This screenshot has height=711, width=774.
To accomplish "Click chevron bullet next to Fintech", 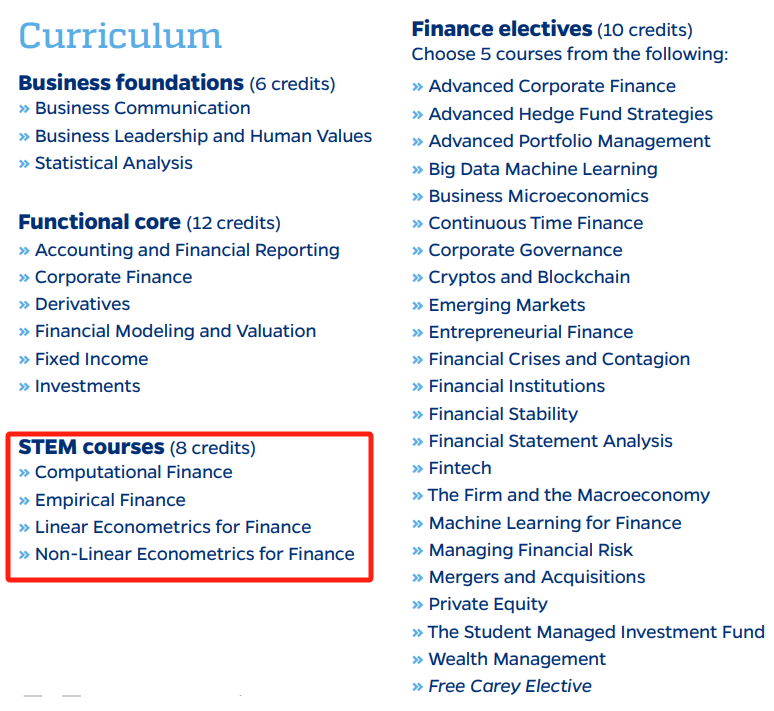I will click(418, 469).
